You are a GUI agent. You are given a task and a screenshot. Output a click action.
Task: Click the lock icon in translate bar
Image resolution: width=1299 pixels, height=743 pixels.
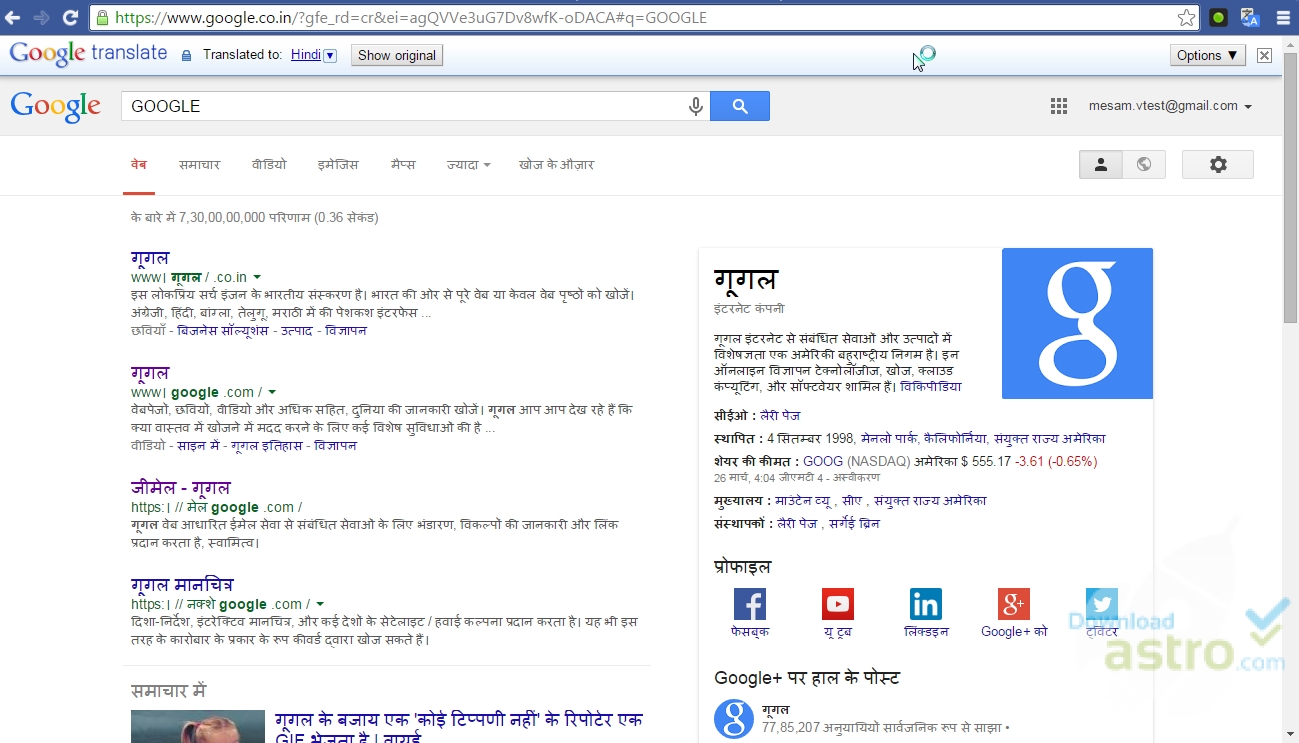pos(186,56)
